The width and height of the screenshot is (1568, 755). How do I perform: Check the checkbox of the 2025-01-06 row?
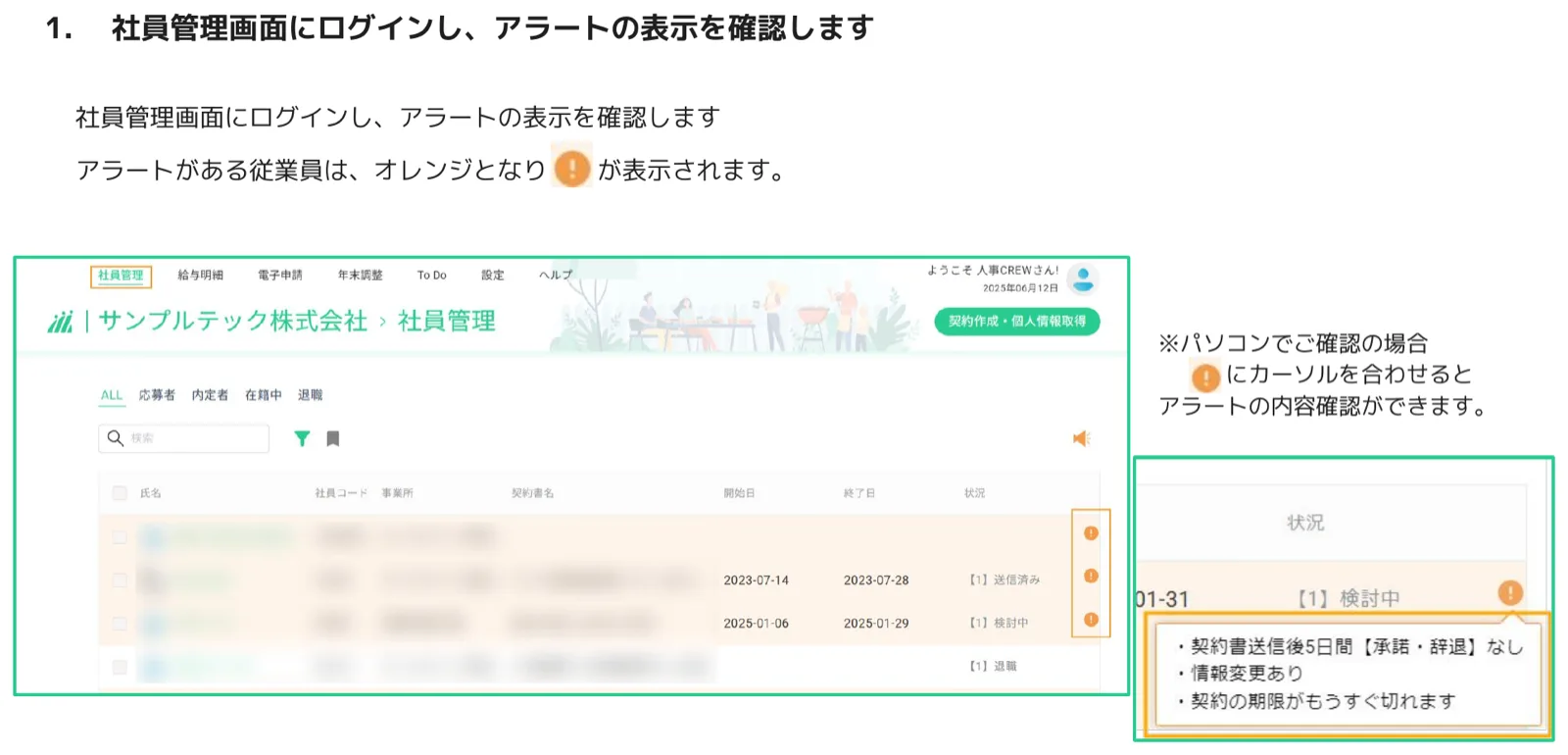[x=120, y=624]
